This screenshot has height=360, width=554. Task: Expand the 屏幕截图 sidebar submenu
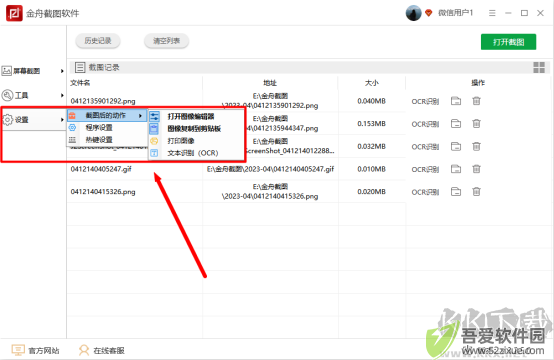[x=62, y=71]
